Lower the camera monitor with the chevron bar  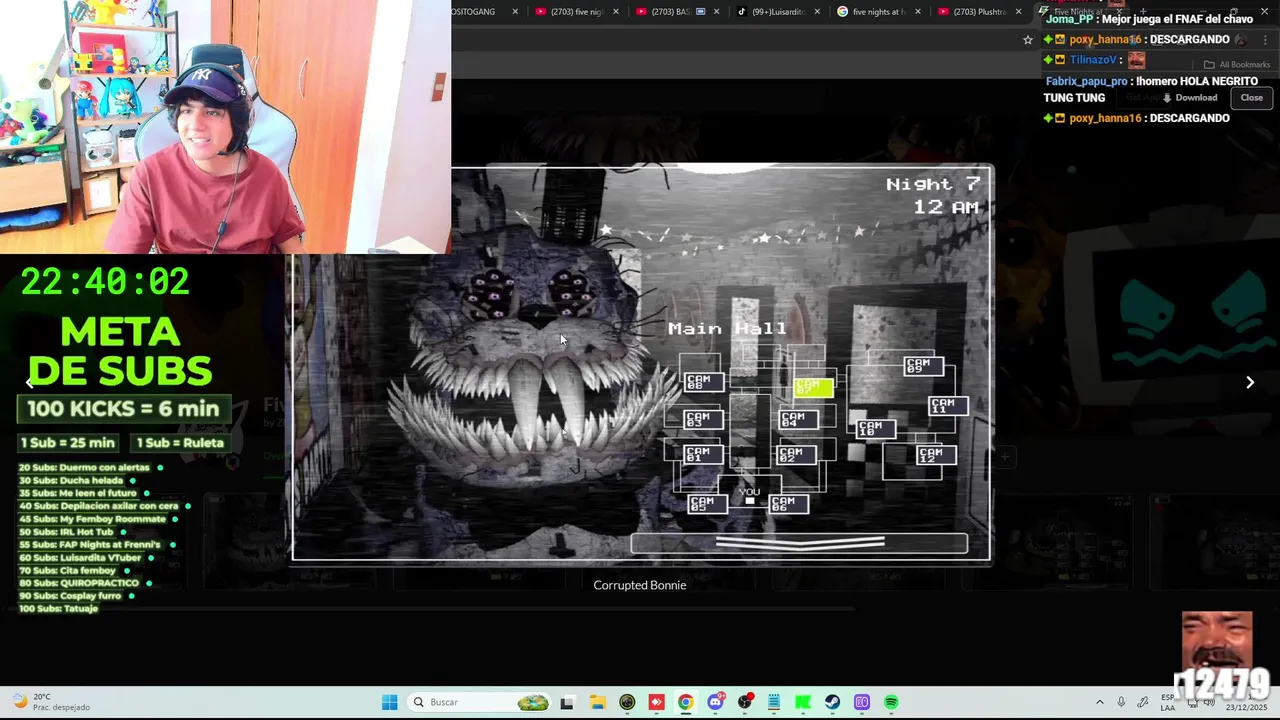click(799, 543)
